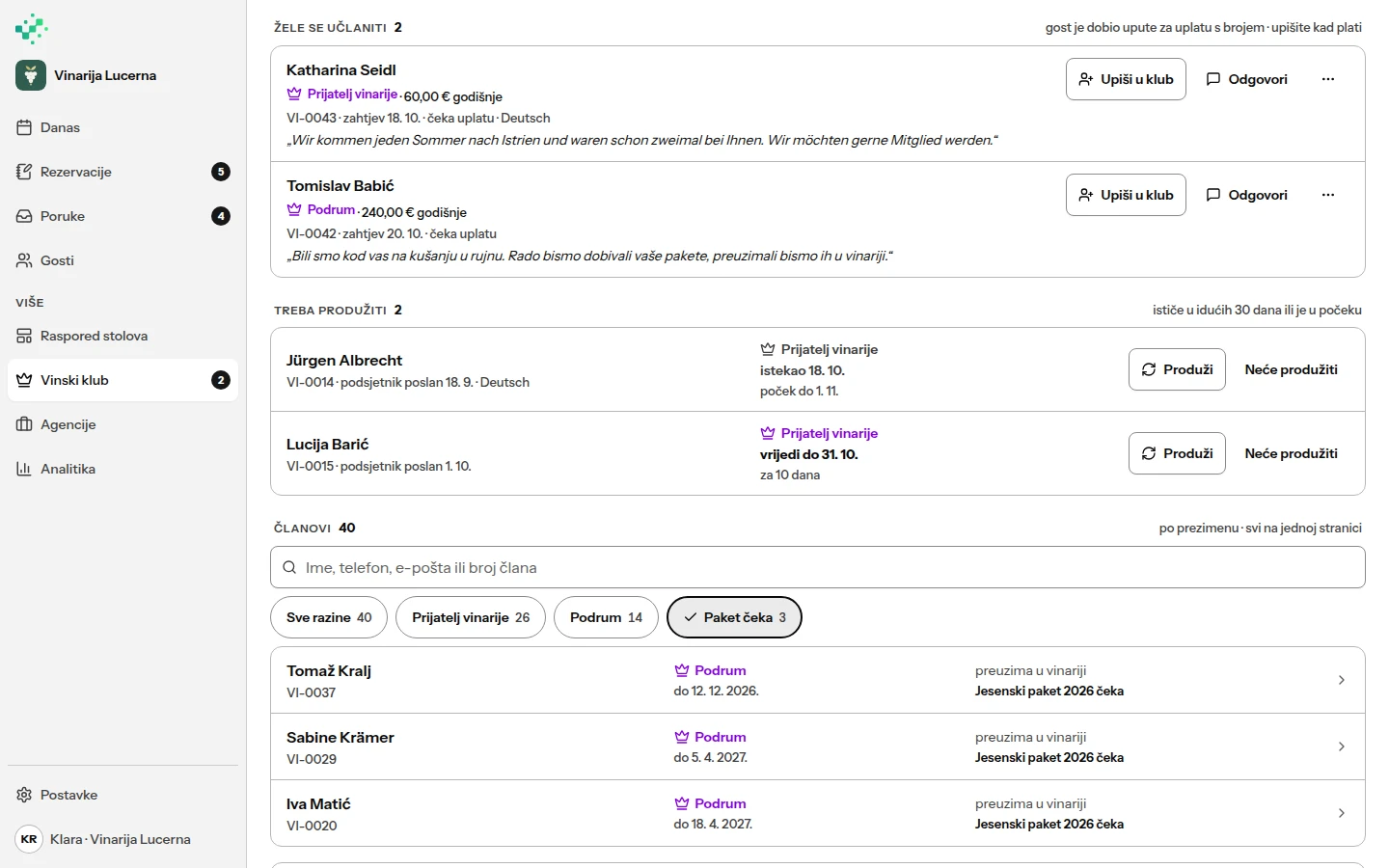Renew Jürgen Albrecht's membership with Produži
This screenshot has height=868, width=1389.
pos(1177,369)
